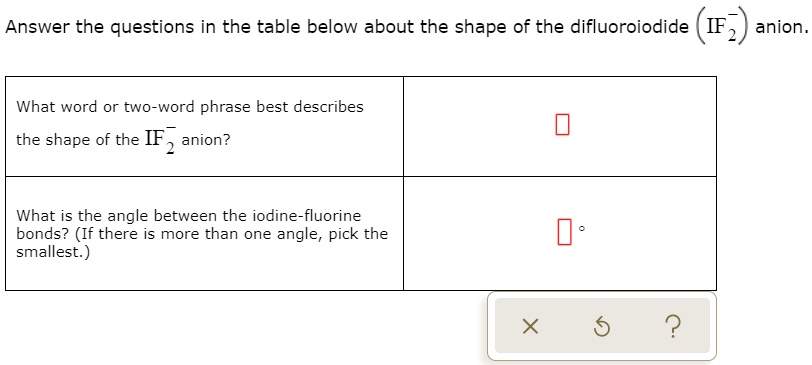The width and height of the screenshot is (812, 365).
Task: Click the X clear icon
Action: [x=530, y=327]
